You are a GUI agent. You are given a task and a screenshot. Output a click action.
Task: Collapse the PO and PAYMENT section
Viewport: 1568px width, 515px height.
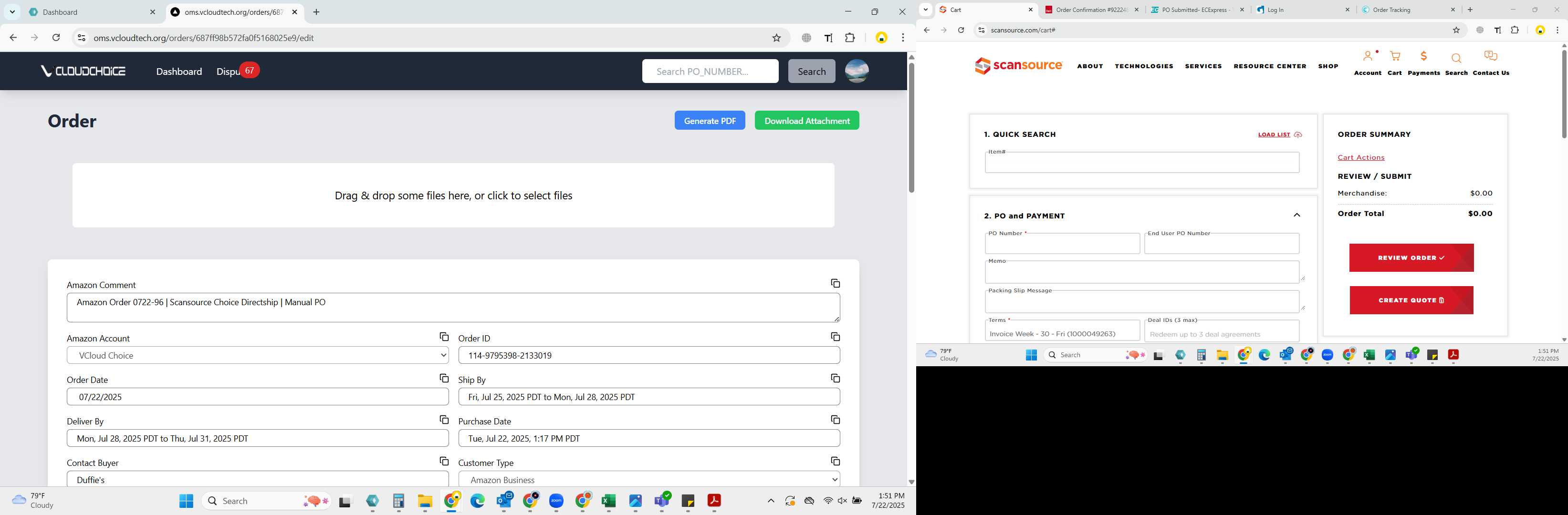click(1296, 215)
